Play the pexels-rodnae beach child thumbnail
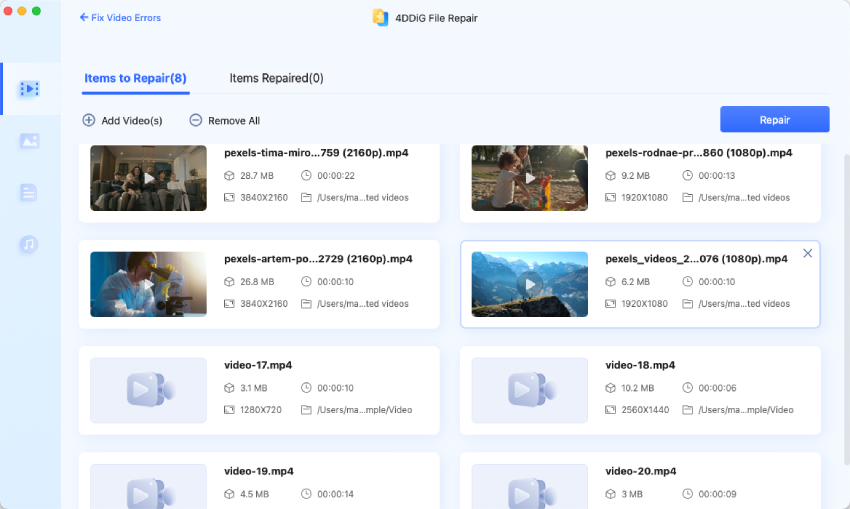The image size is (850, 509). tap(530, 178)
